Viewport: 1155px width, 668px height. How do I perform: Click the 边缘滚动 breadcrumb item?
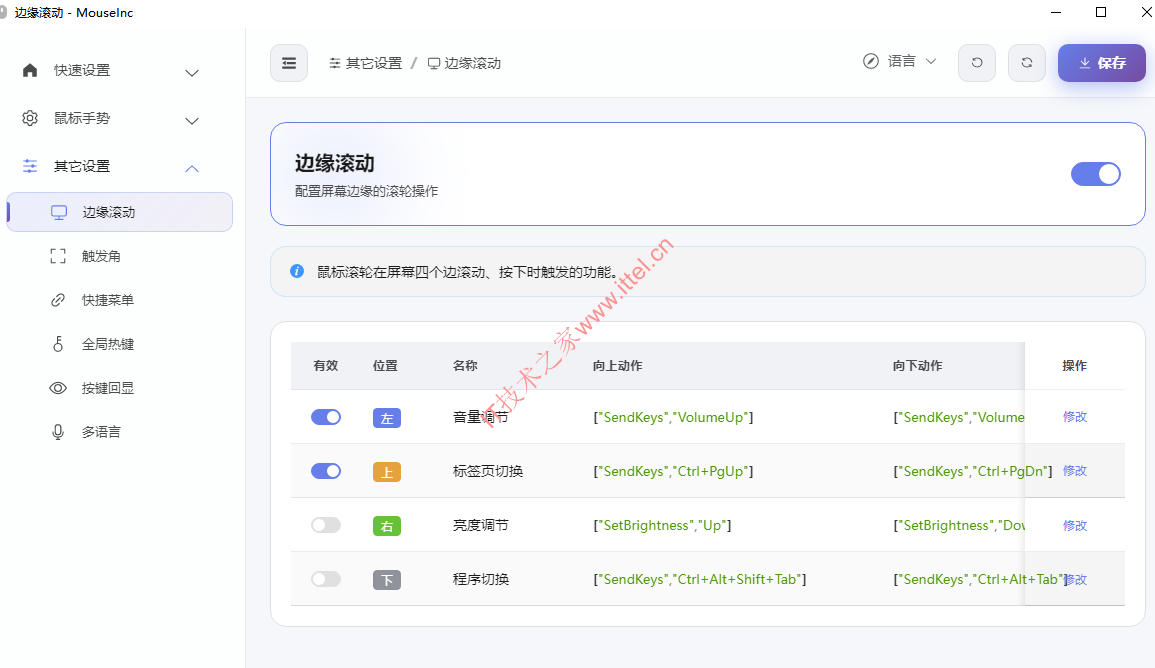pos(465,63)
